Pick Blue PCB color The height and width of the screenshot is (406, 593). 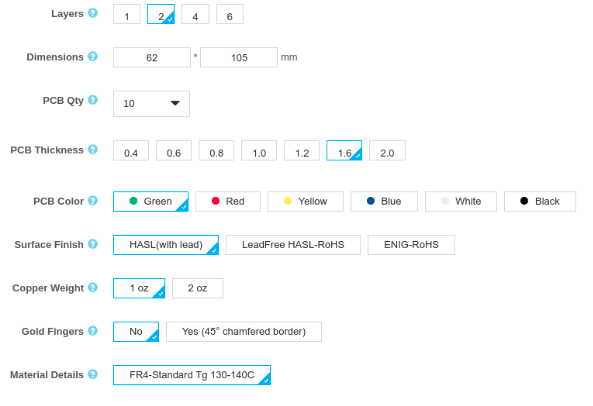tap(384, 201)
